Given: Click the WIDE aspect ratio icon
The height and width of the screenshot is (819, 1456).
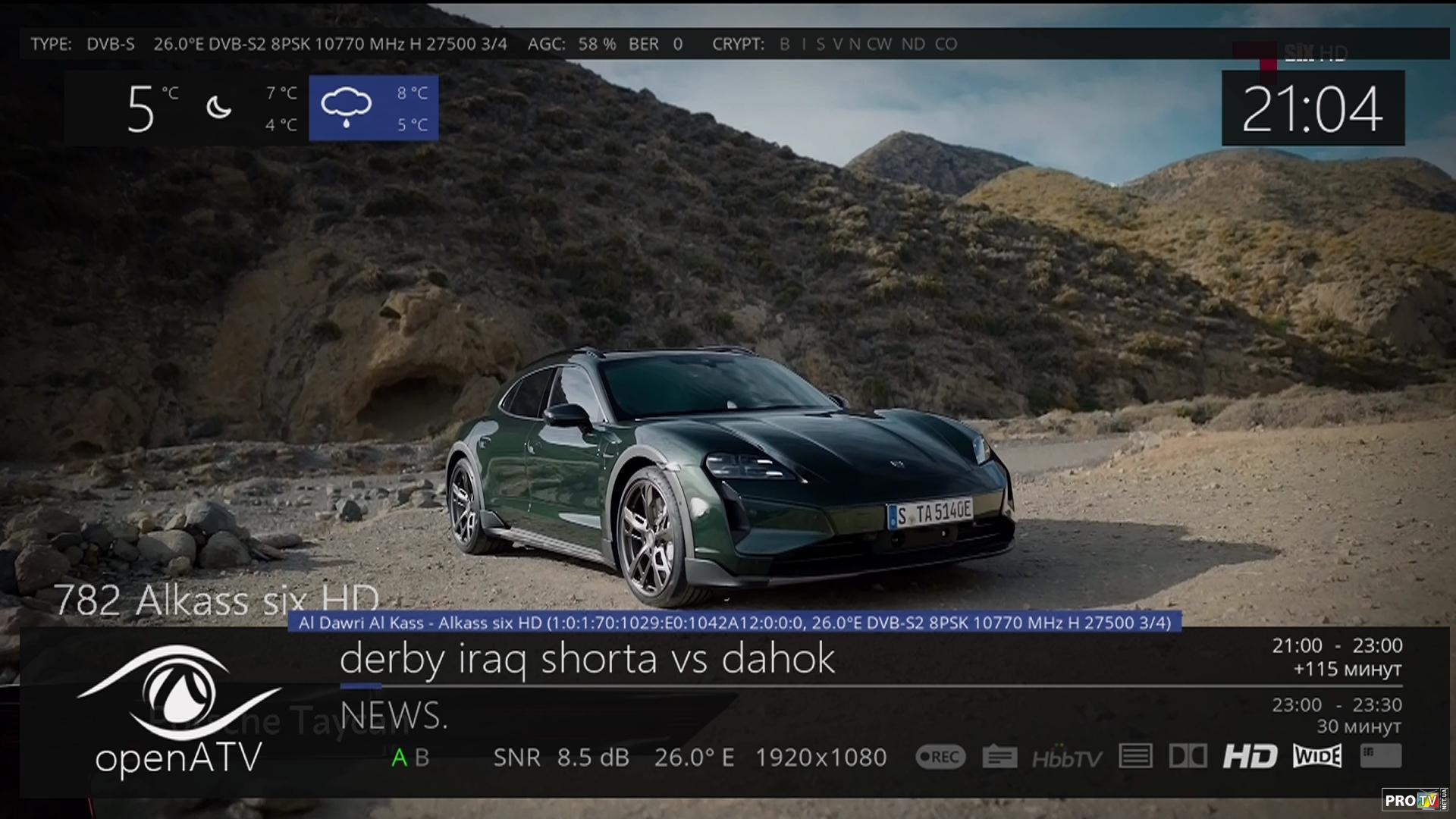Looking at the screenshot, I should pyautogui.click(x=1317, y=756).
